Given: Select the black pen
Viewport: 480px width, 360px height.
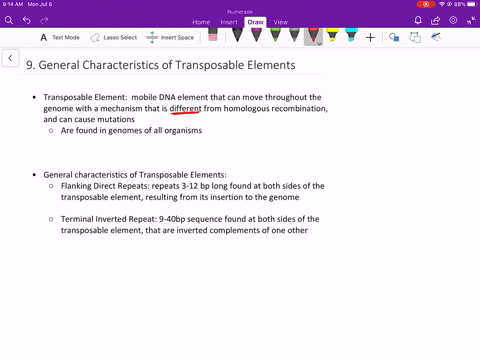Looking at the screenshot, I should pyautogui.click(x=237, y=35).
